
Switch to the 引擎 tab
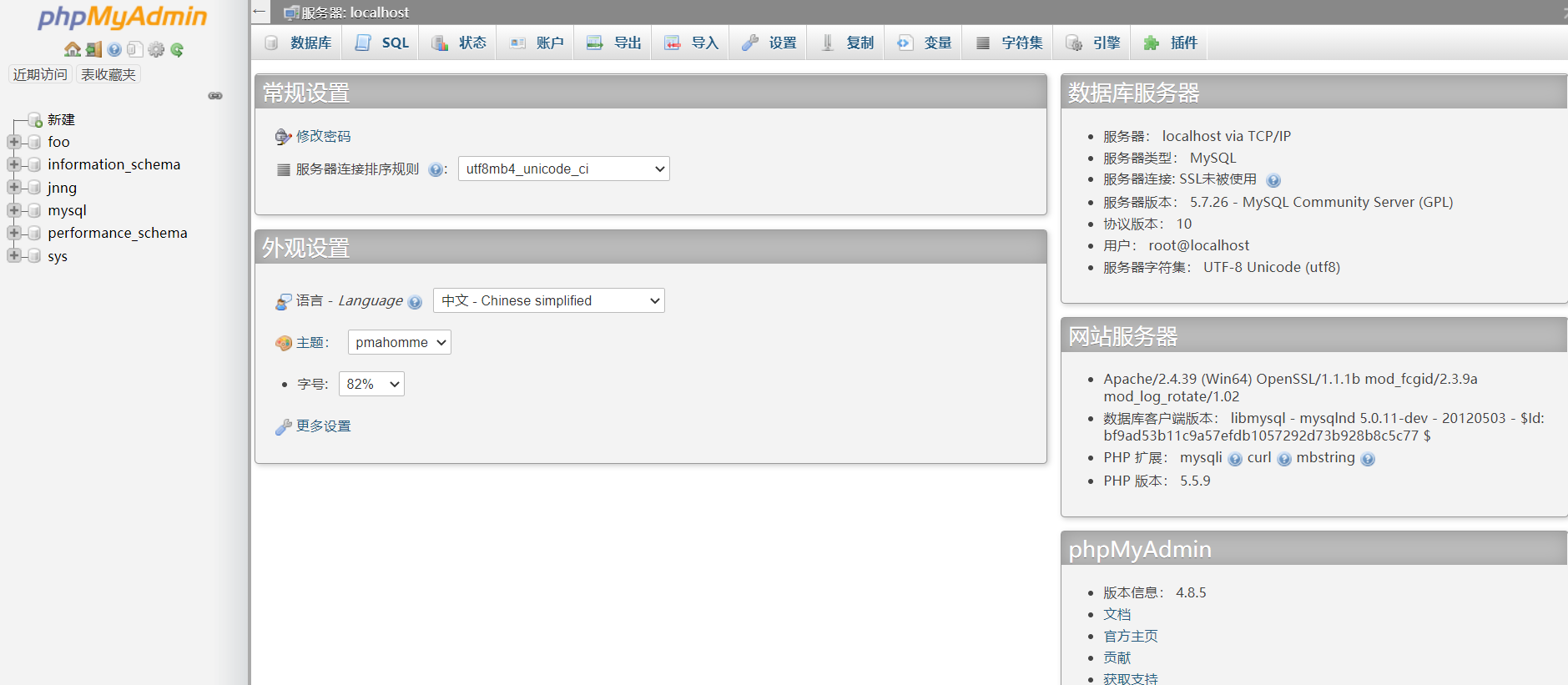[x=1092, y=43]
